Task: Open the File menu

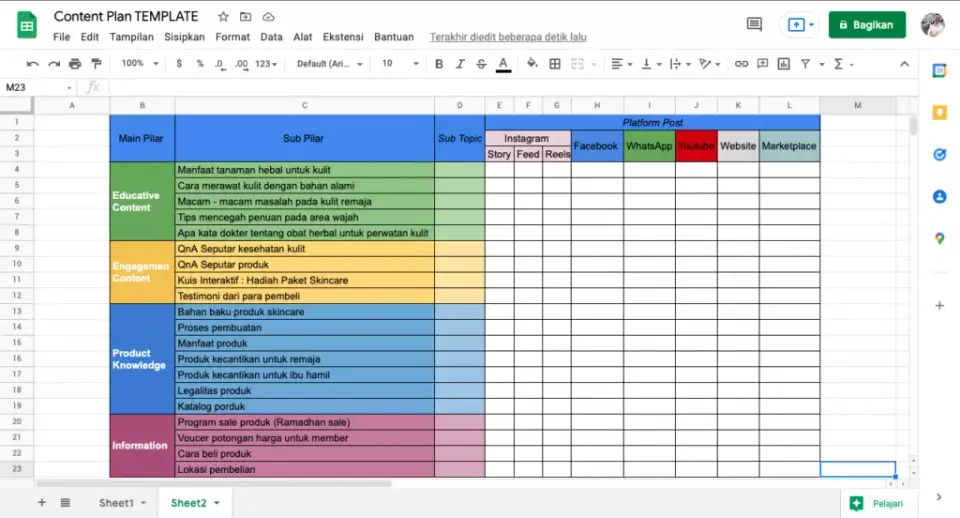Action: point(61,37)
